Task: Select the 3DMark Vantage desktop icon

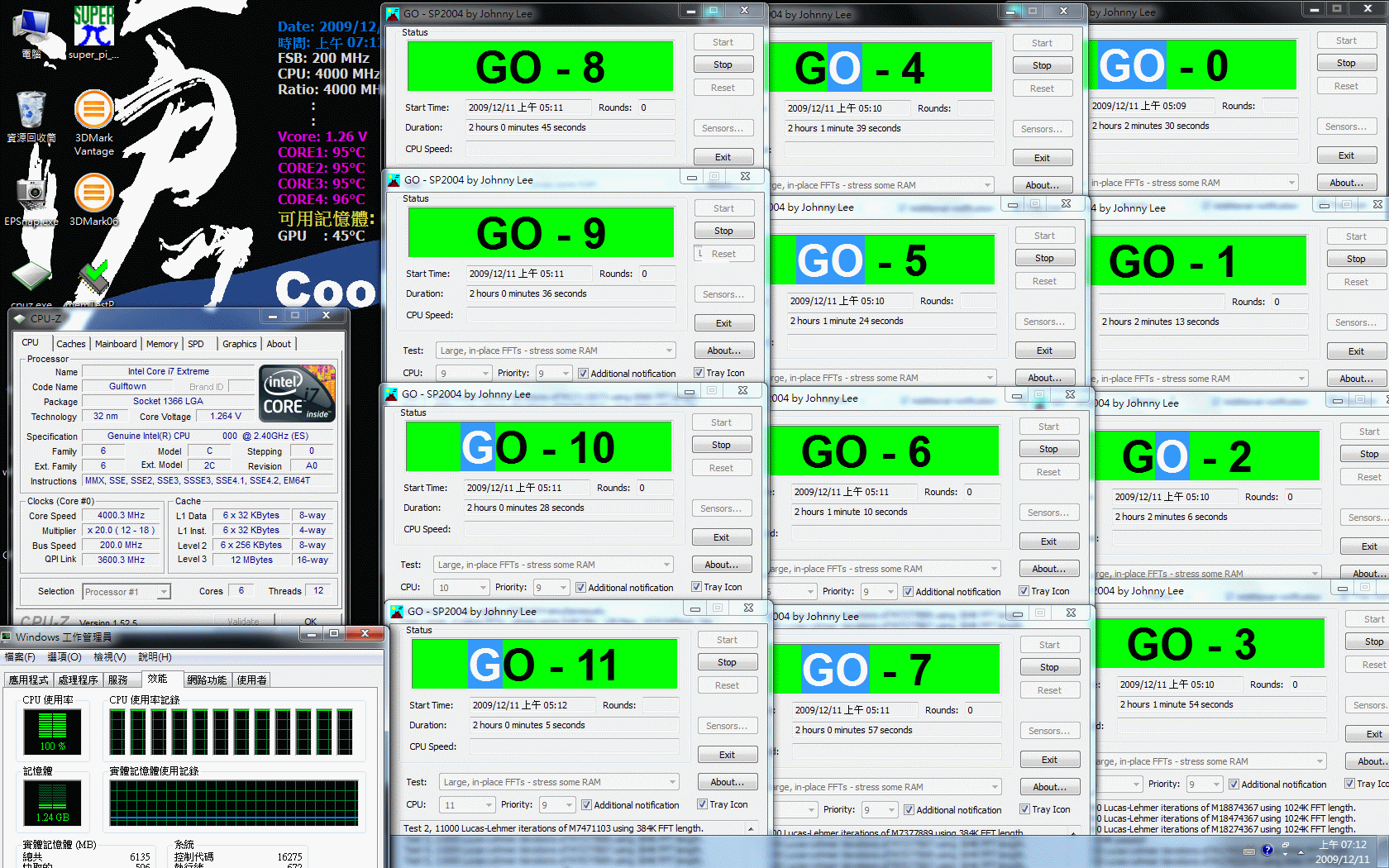Action: 94,122
